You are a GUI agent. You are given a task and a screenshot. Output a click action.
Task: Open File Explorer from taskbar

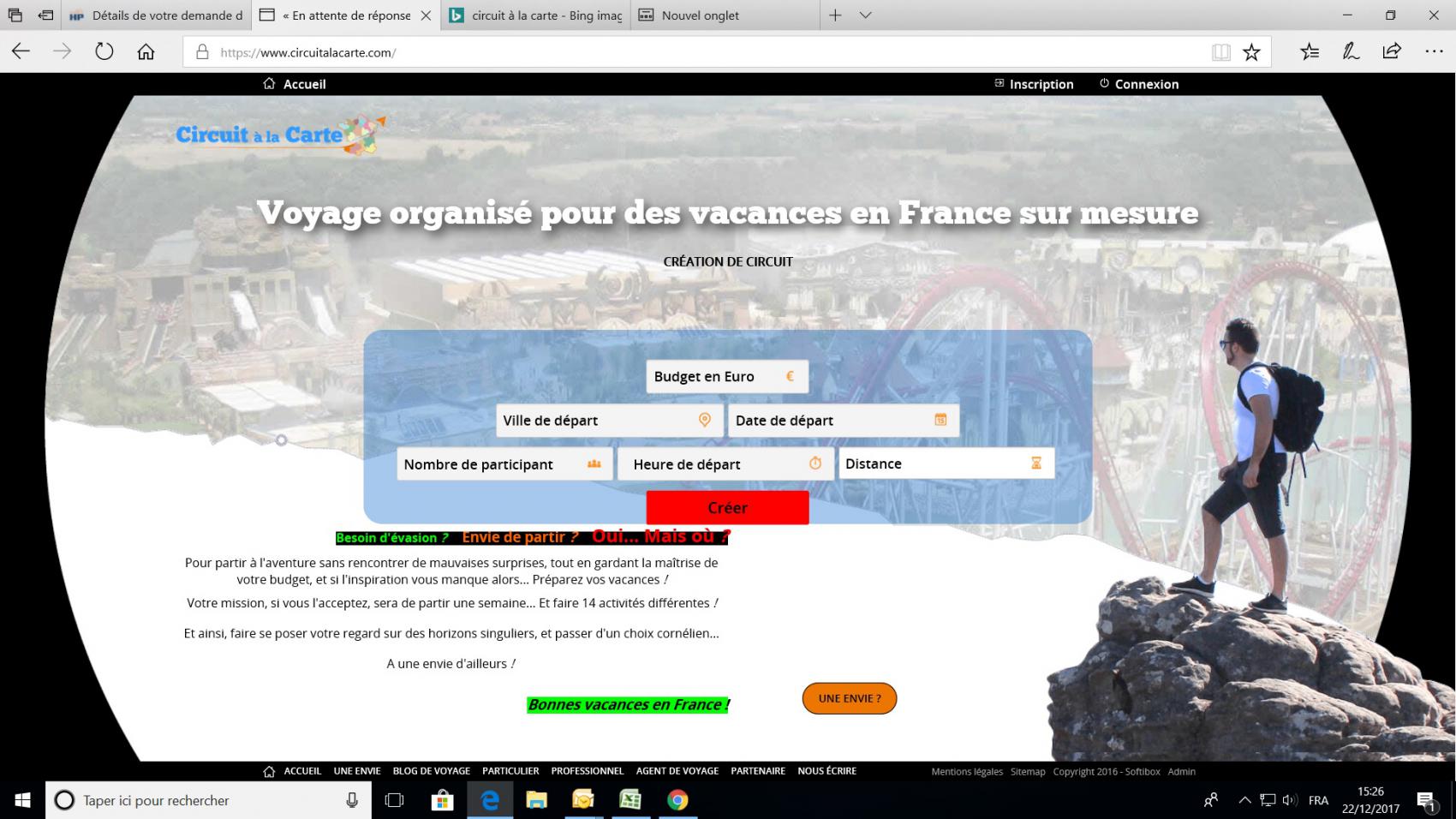[536, 800]
